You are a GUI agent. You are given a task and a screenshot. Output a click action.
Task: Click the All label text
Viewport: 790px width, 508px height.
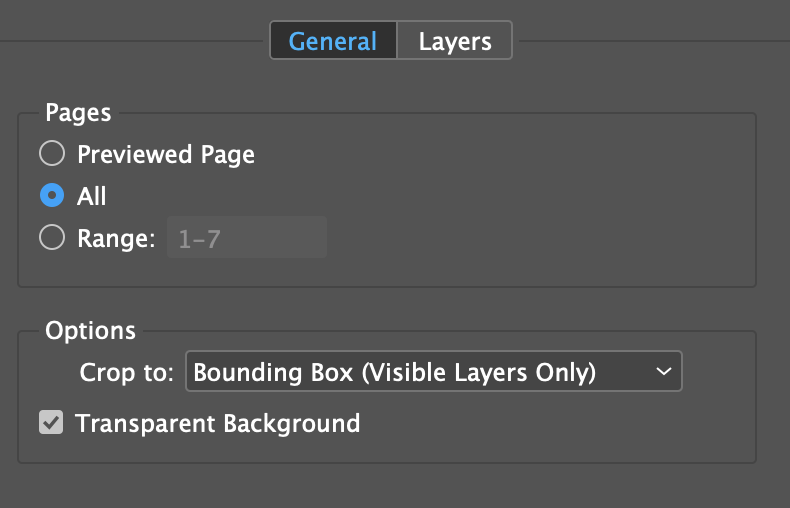[91, 196]
